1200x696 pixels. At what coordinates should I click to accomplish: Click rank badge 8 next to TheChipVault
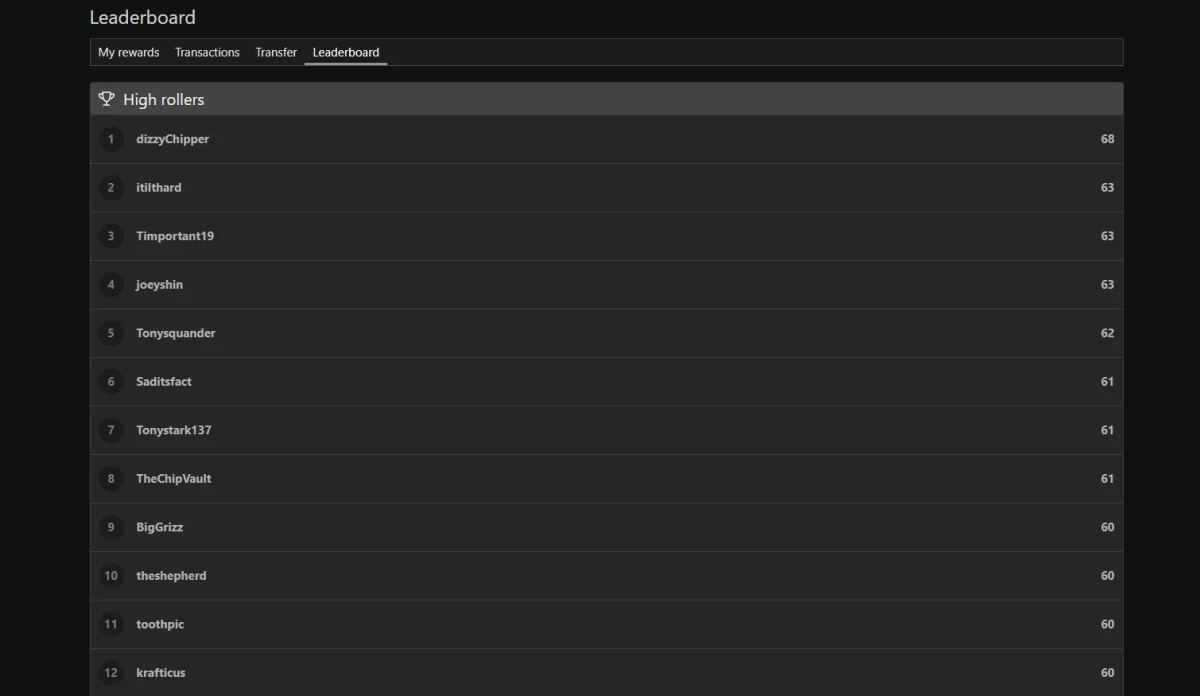point(111,479)
